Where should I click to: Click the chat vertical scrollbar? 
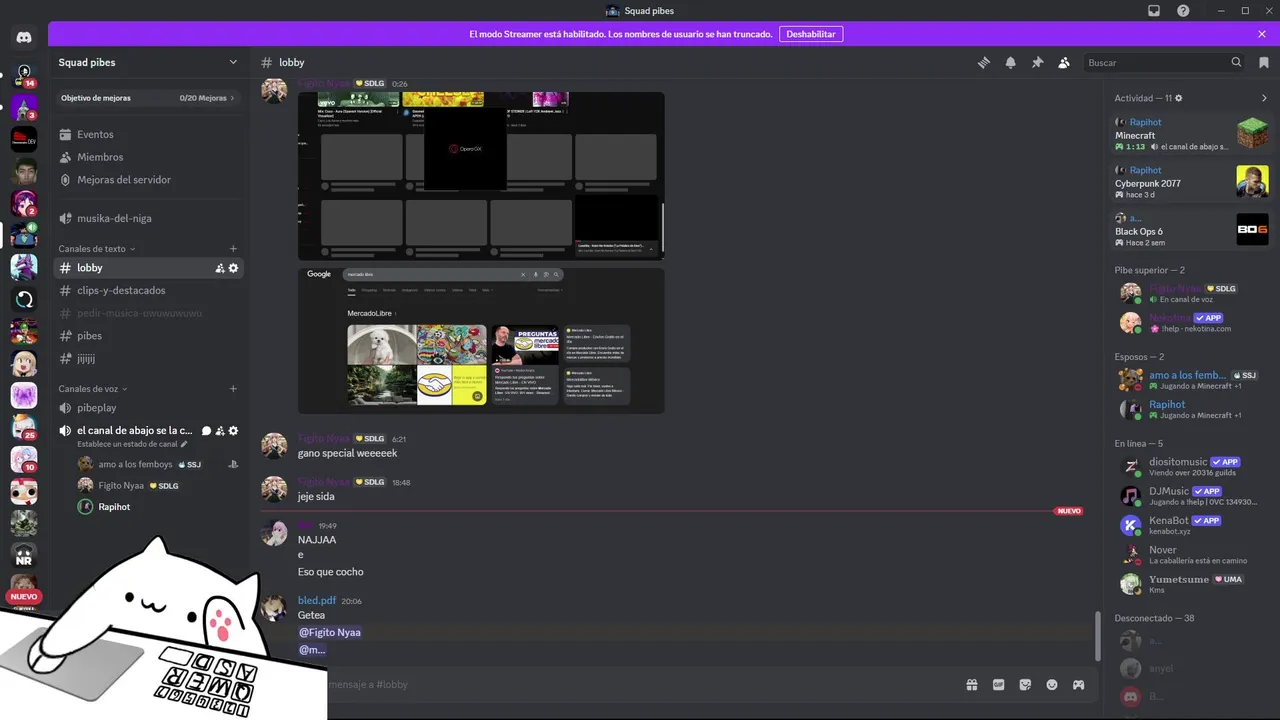pos(1097,636)
